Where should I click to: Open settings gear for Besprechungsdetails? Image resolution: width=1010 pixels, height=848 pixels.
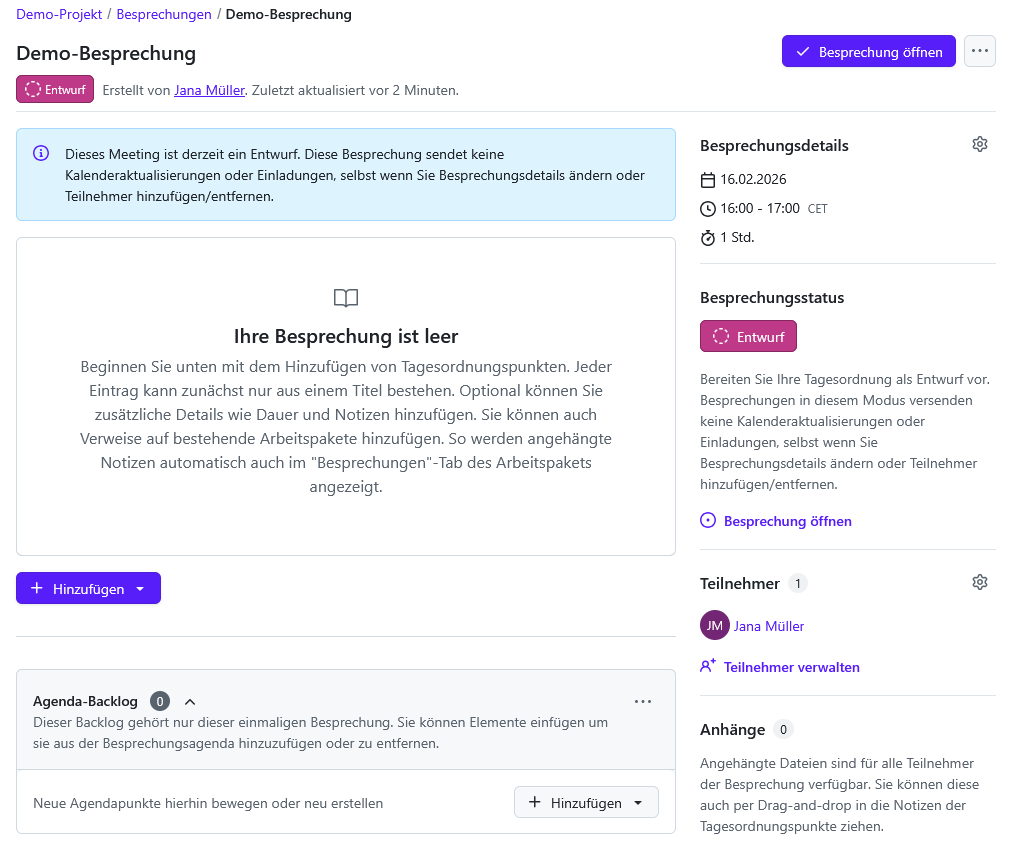[980, 145]
